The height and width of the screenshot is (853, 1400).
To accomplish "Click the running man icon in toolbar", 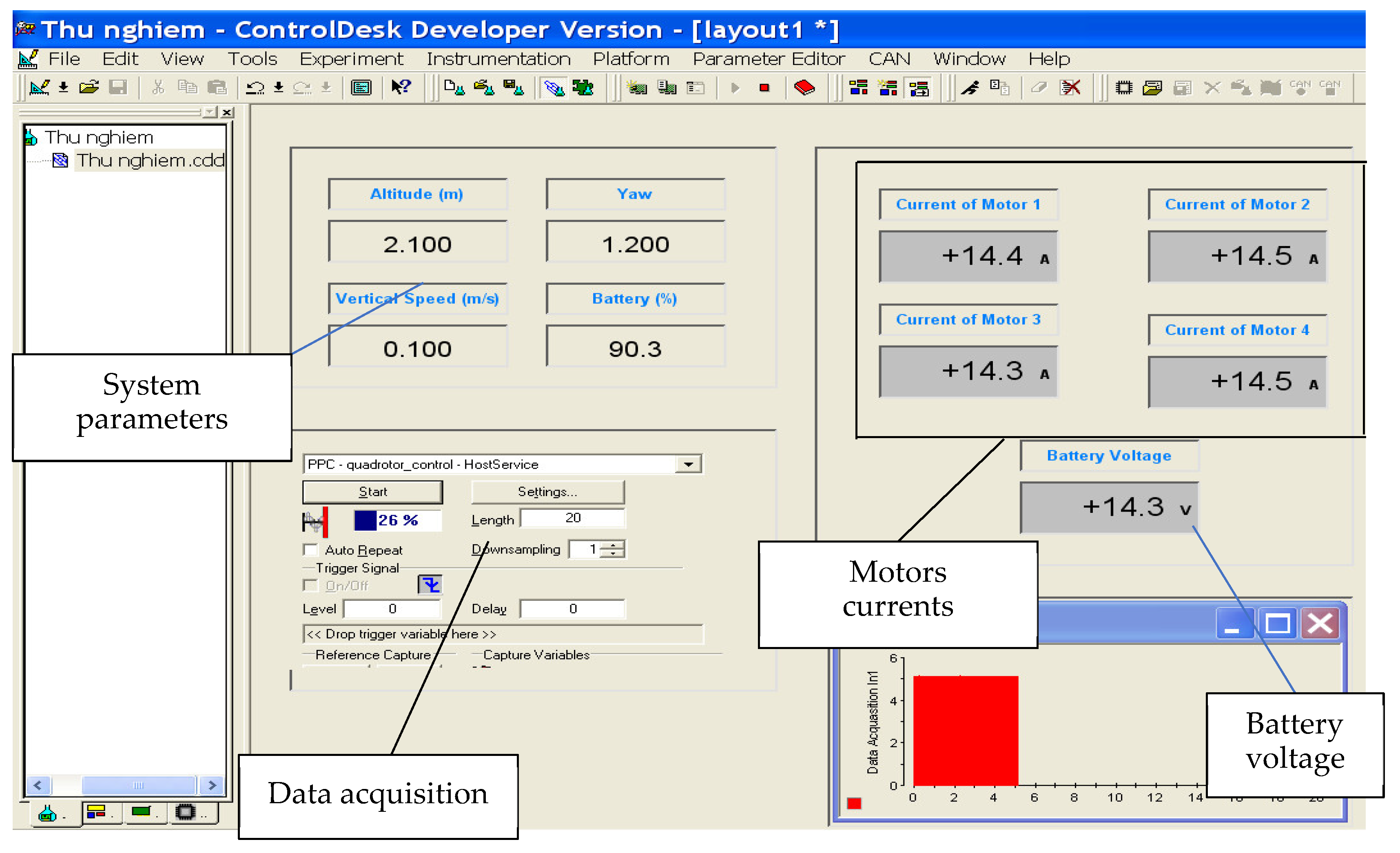I will (970, 88).
